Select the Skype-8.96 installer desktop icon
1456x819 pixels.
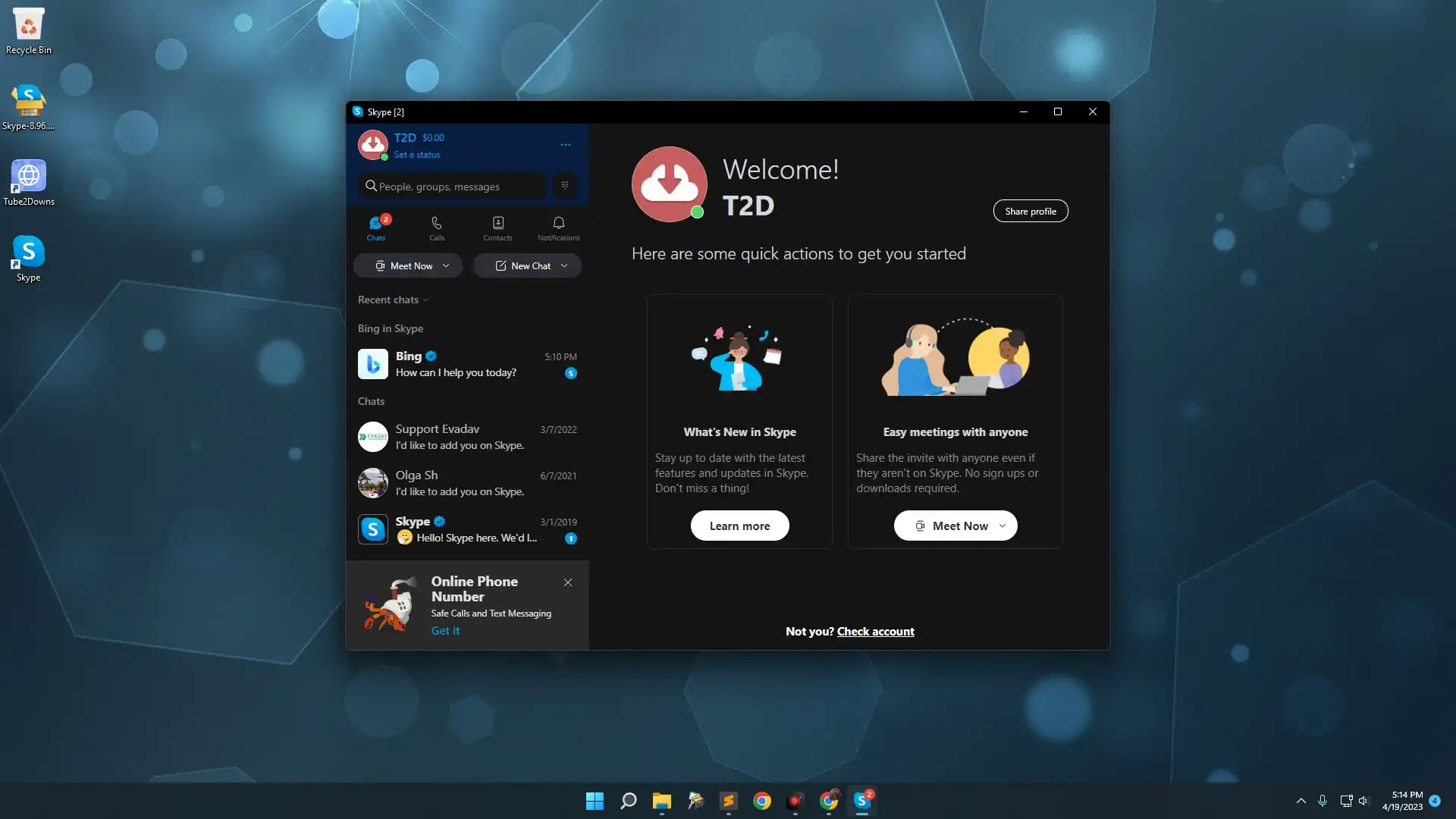pyautogui.click(x=29, y=107)
